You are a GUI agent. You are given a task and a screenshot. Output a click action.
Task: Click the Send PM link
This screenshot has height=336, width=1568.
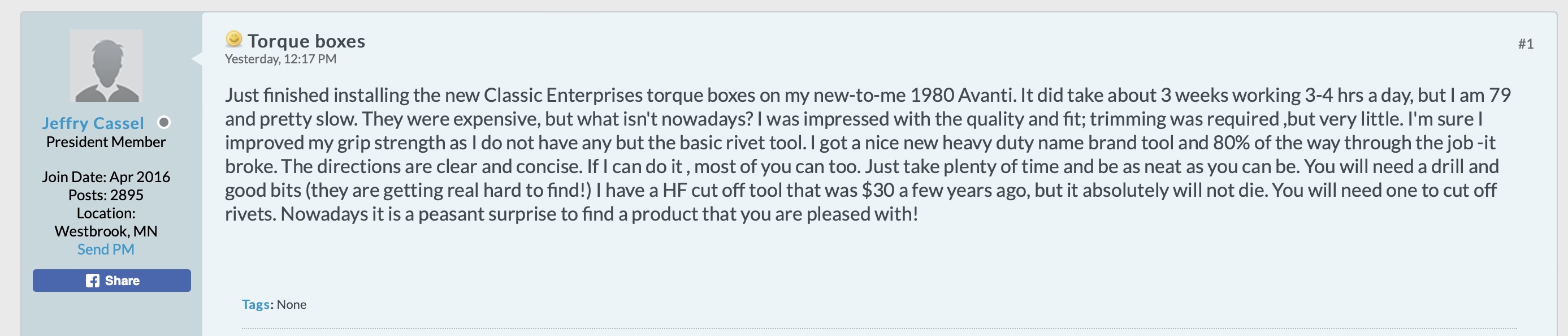point(106,249)
